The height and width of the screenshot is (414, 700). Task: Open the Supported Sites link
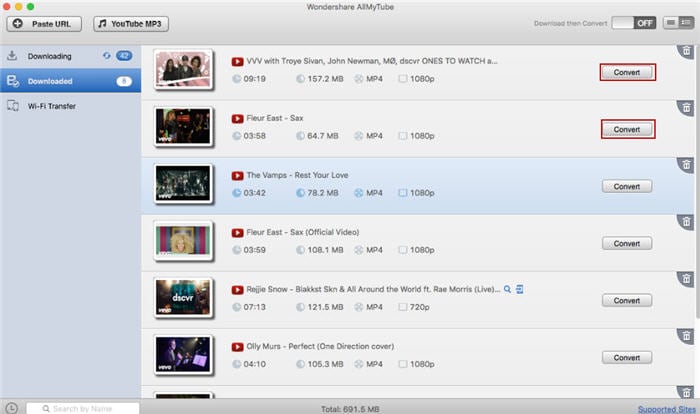[667, 409]
